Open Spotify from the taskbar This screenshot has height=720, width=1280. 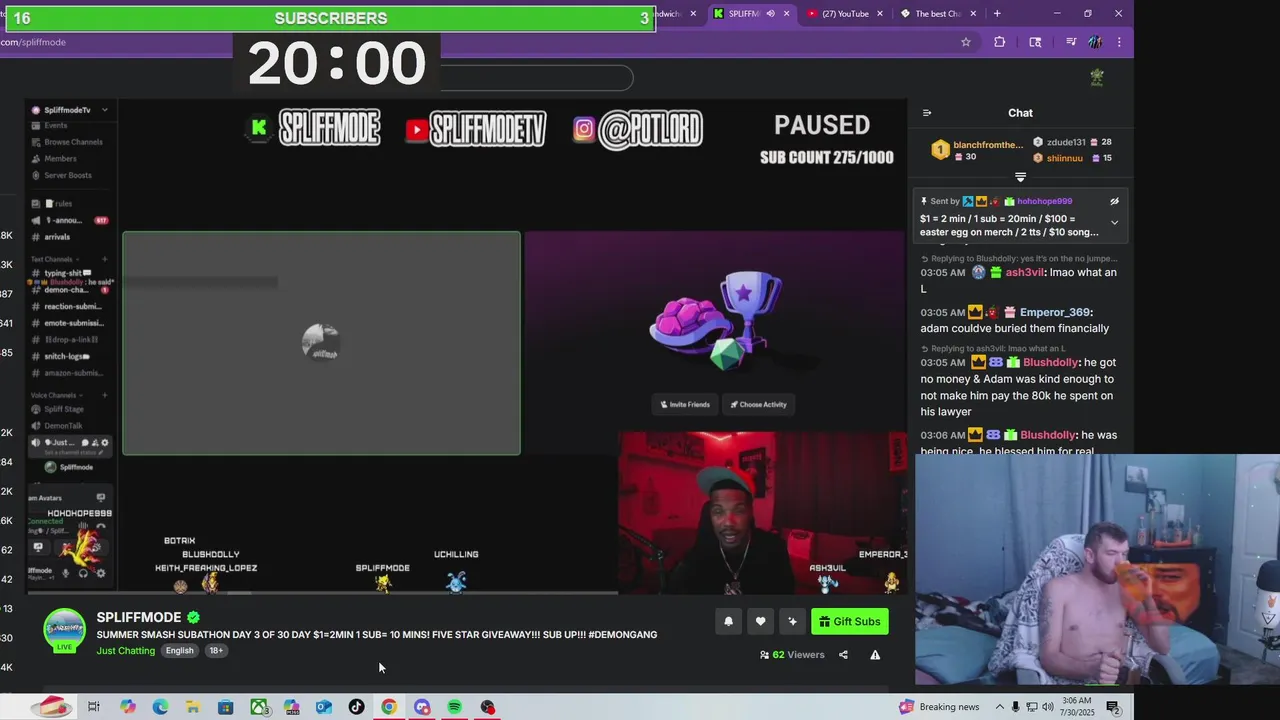[x=455, y=707]
